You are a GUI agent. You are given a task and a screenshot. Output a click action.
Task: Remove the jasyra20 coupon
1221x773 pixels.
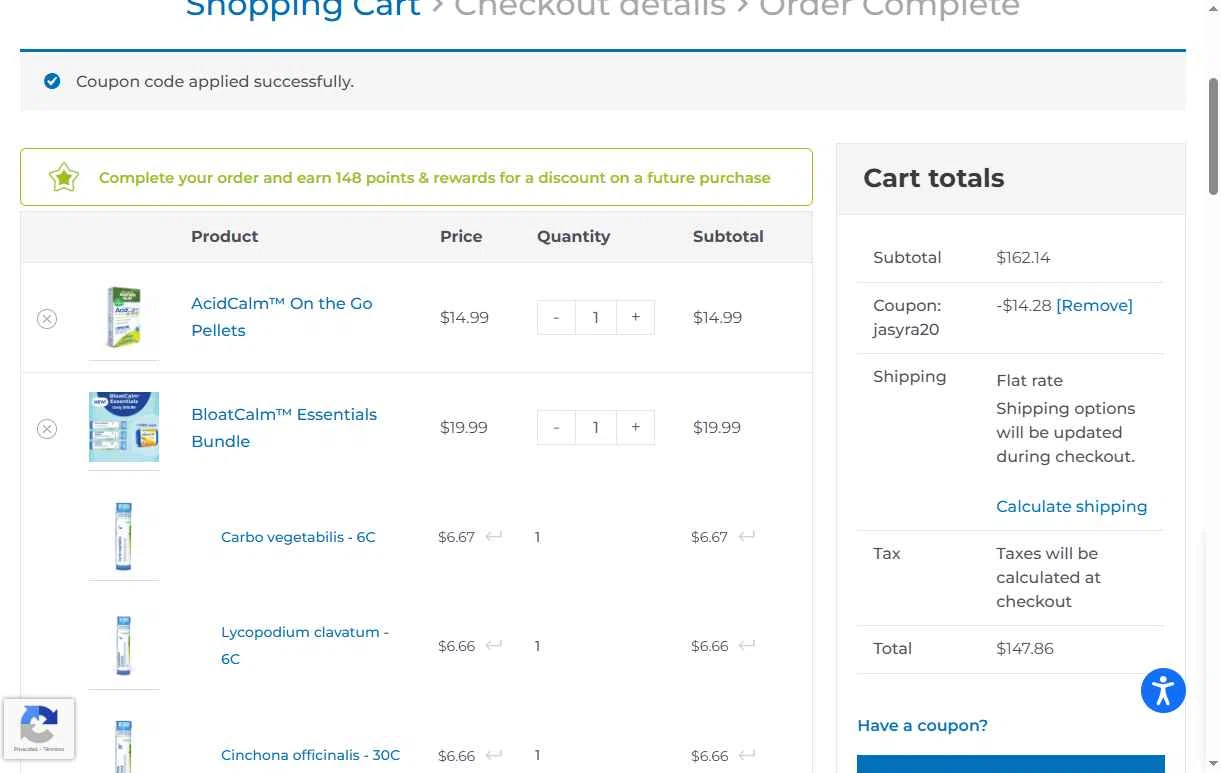click(1094, 305)
